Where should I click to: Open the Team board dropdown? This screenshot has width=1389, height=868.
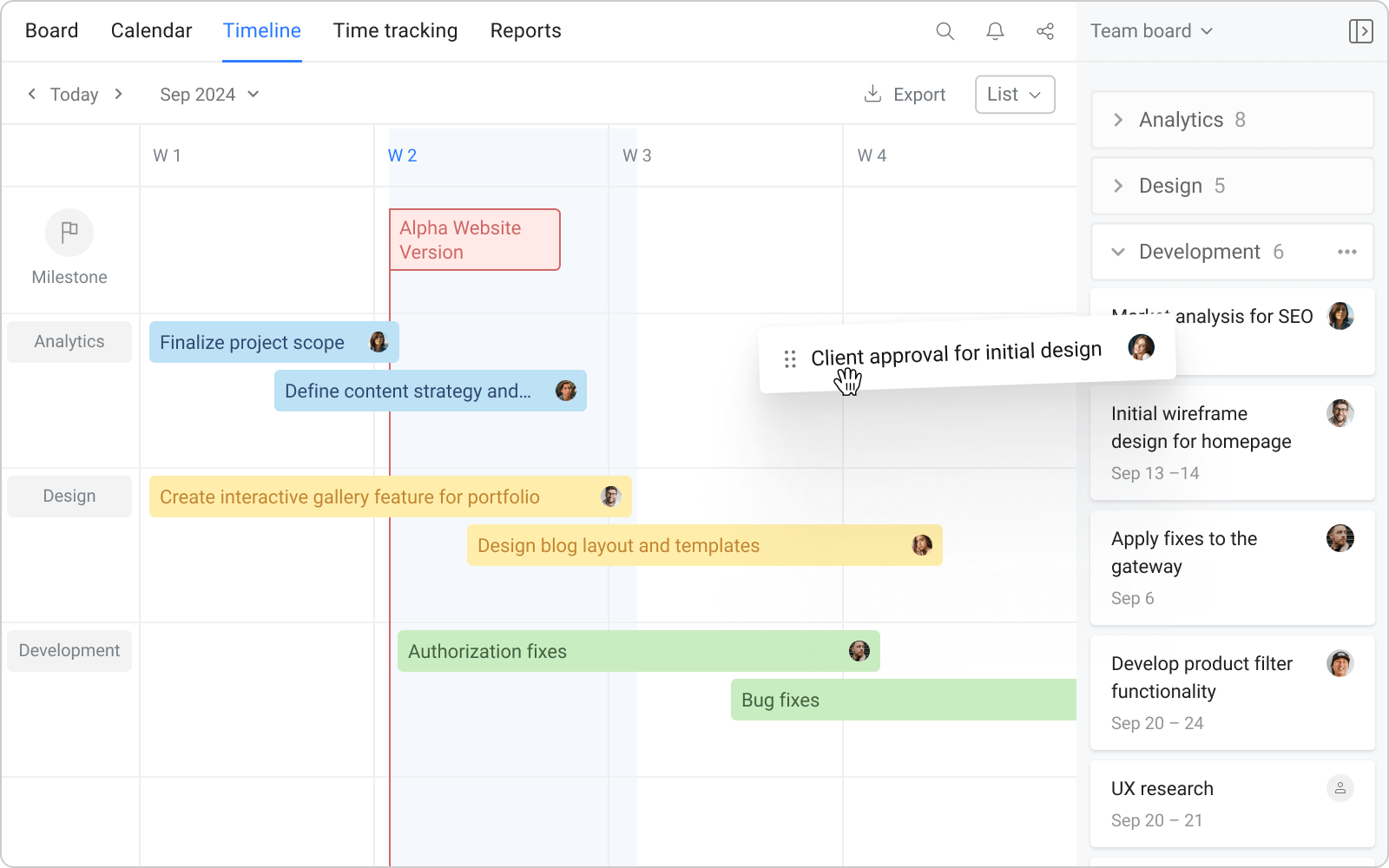tap(1150, 30)
